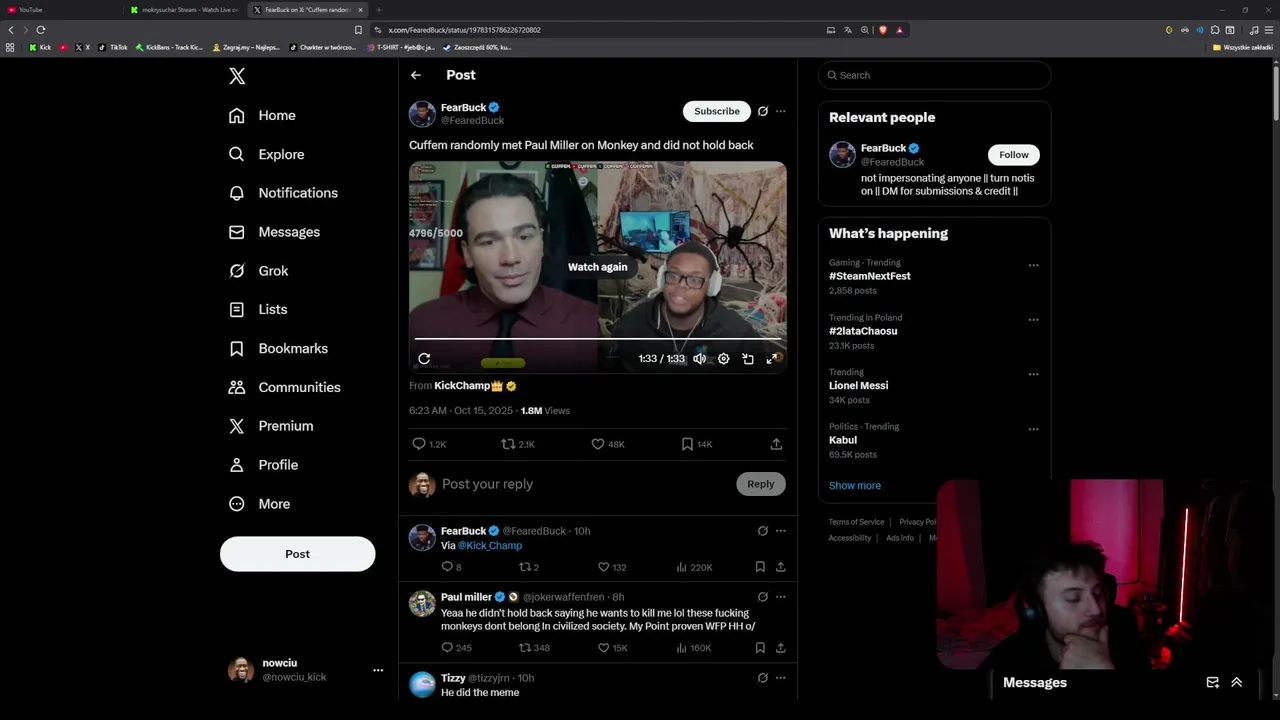This screenshot has width=1280, height=720.
Task: Open the KickChamp source link
Action: click(475, 386)
